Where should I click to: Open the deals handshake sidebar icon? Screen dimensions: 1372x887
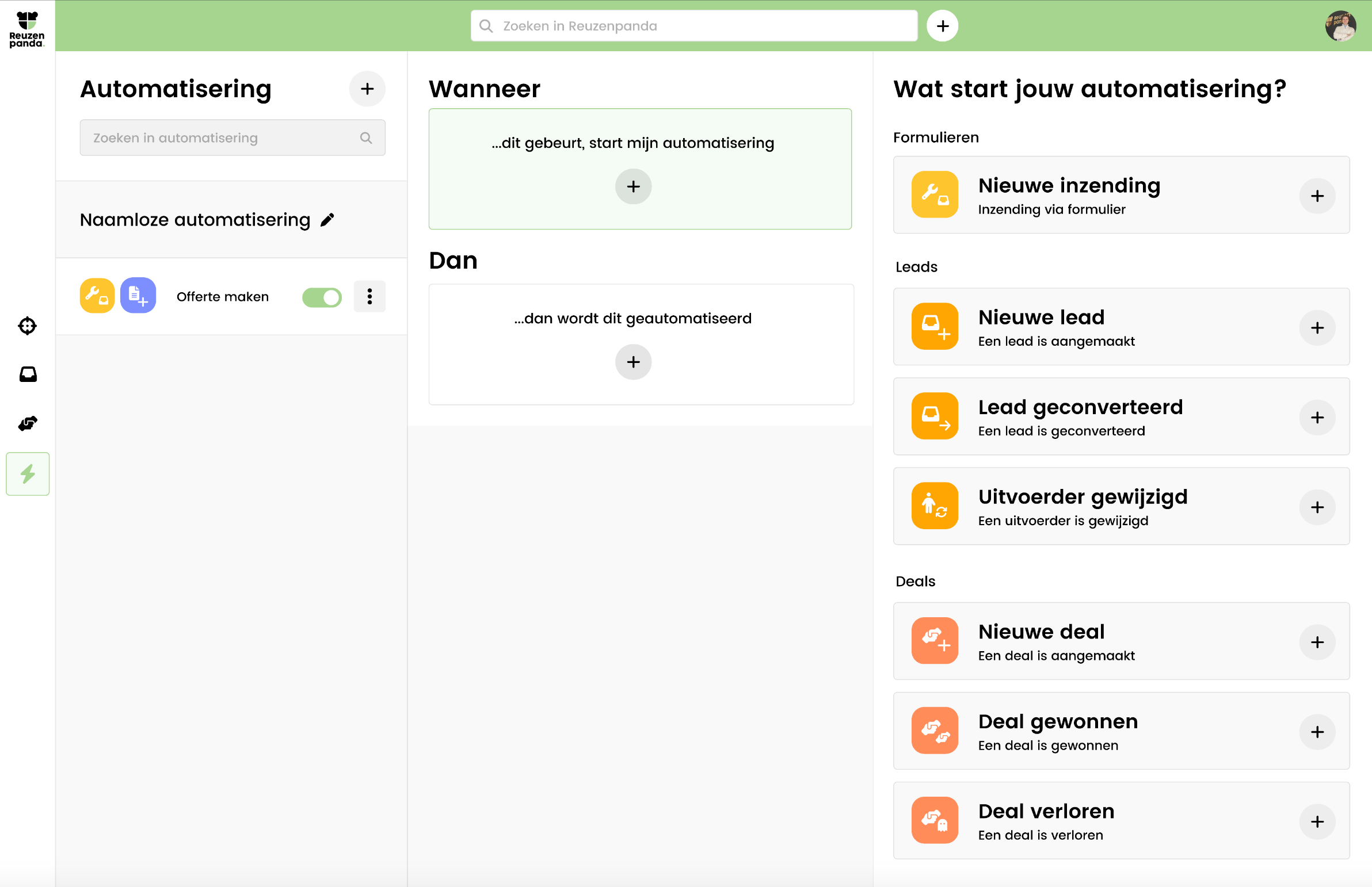[x=28, y=423]
